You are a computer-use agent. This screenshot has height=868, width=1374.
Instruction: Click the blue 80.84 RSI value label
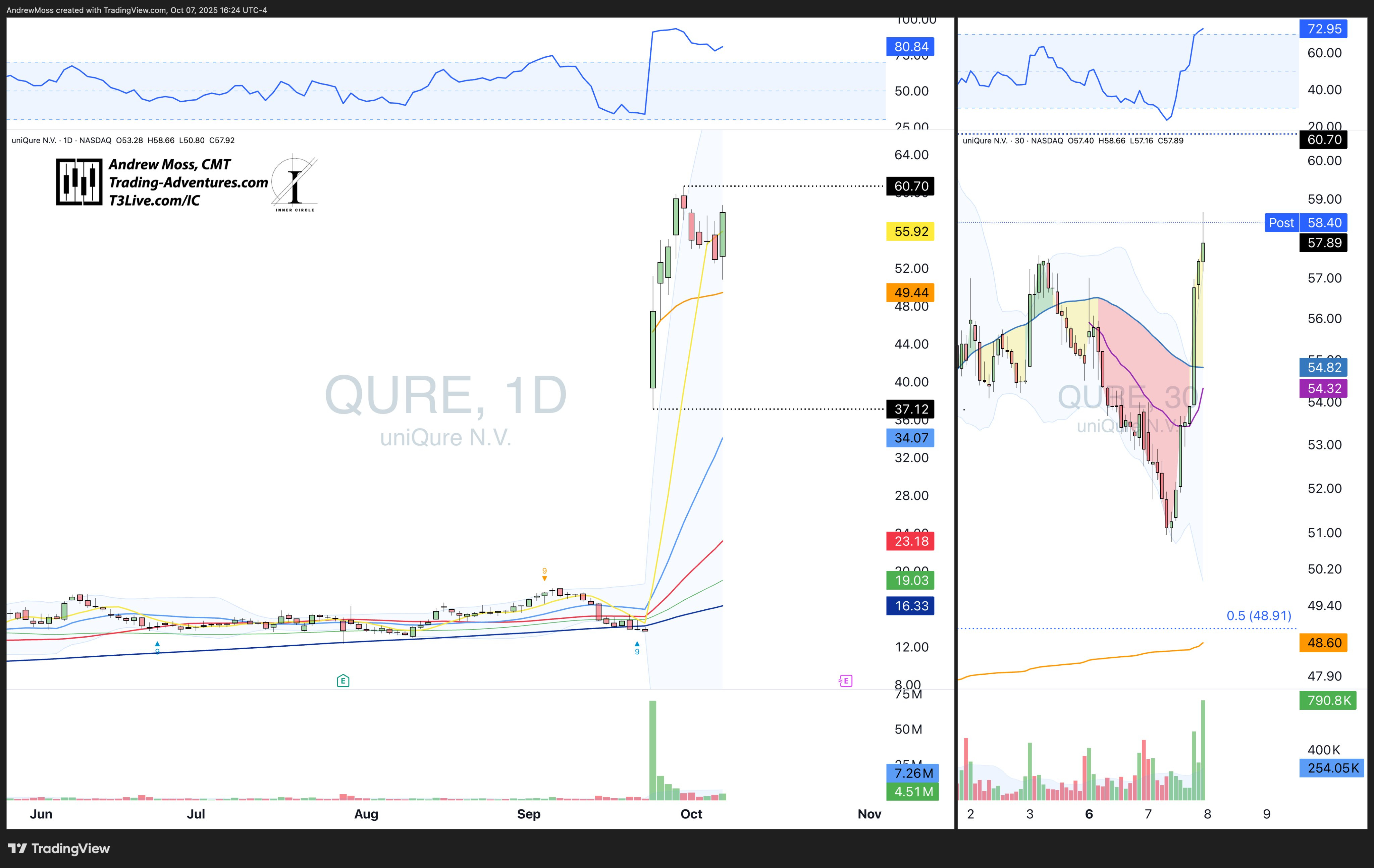[x=910, y=47]
